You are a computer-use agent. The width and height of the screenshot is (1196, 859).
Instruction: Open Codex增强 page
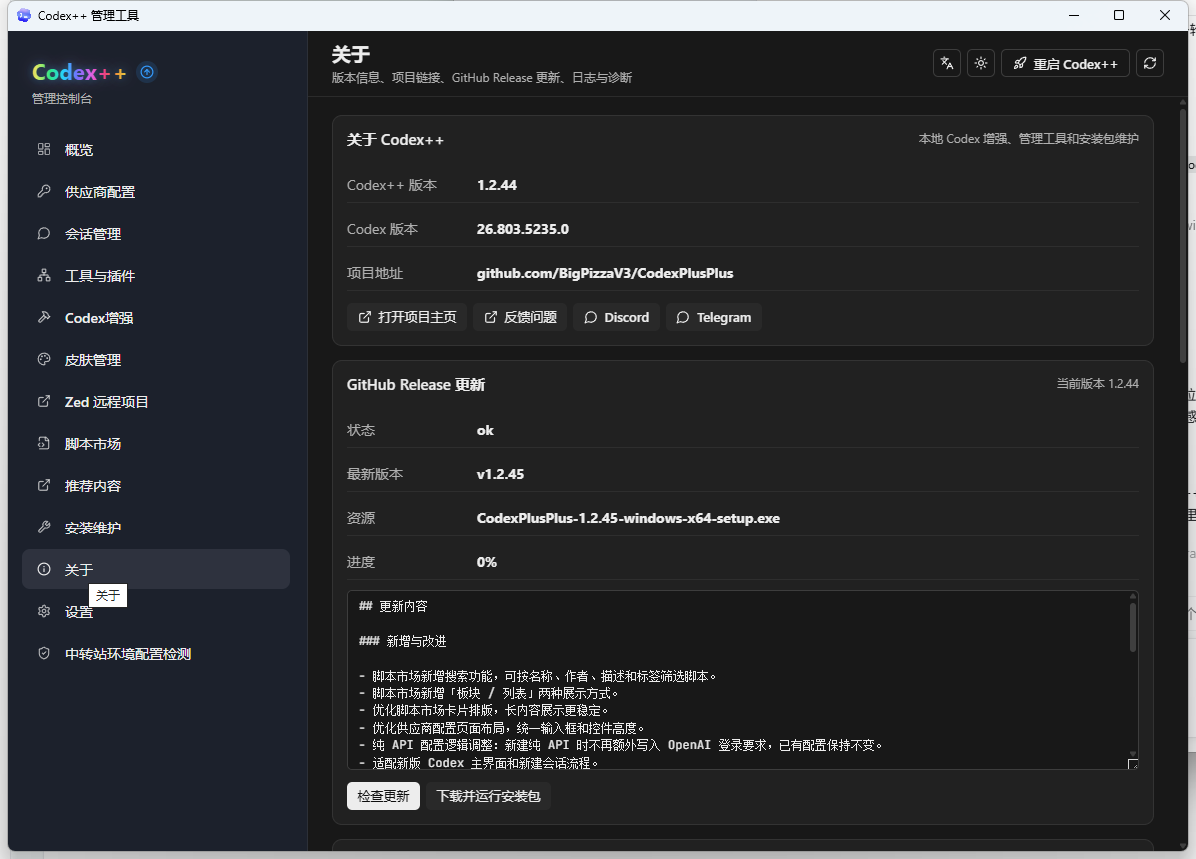(156, 317)
